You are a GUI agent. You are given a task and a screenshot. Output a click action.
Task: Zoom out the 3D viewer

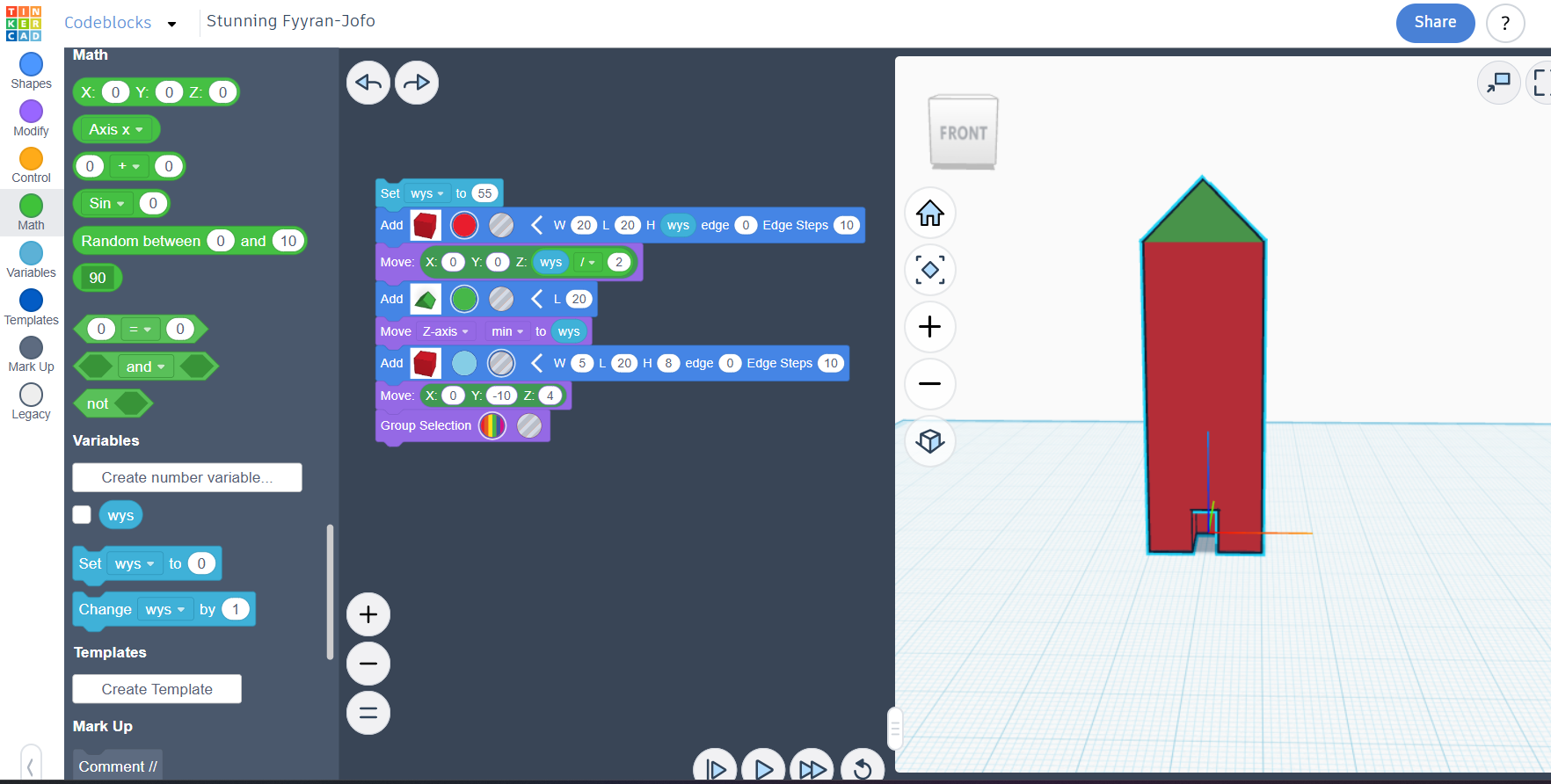pyautogui.click(x=929, y=384)
